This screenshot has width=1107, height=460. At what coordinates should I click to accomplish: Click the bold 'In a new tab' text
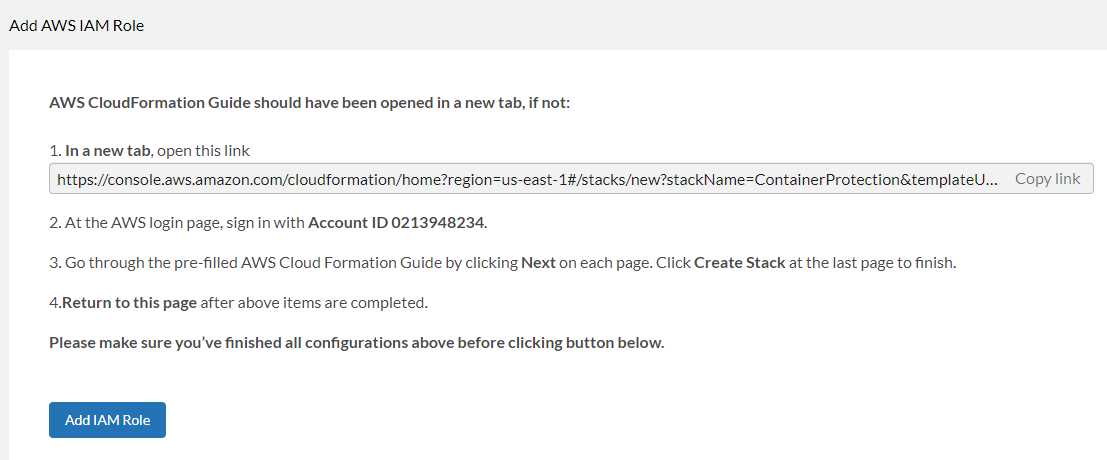[x=108, y=151]
